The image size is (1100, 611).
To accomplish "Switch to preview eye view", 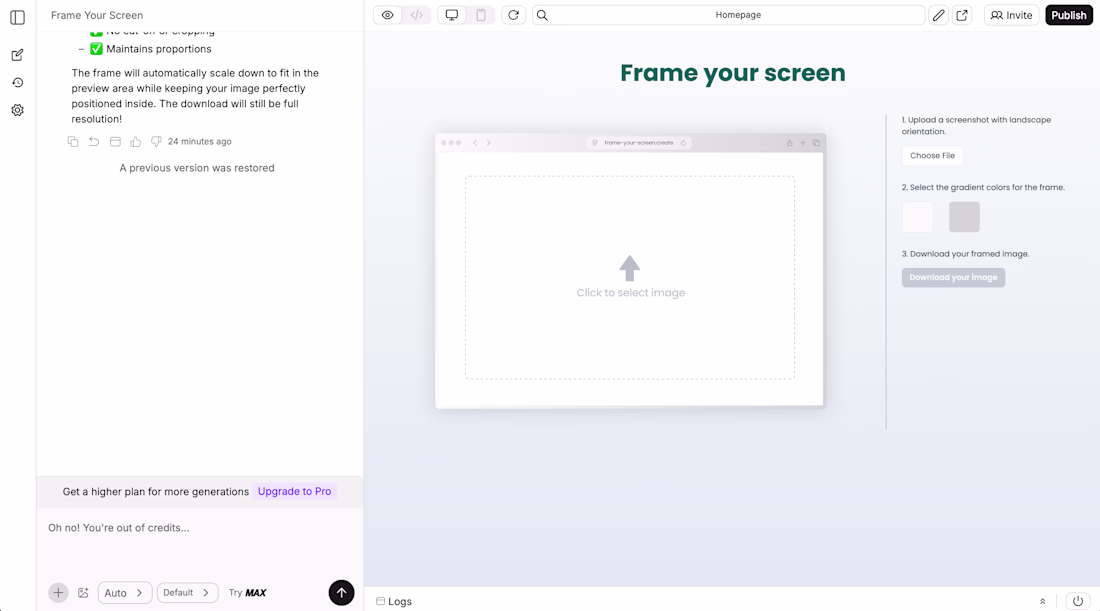I will pyautogui.click(x=387, y=15).
